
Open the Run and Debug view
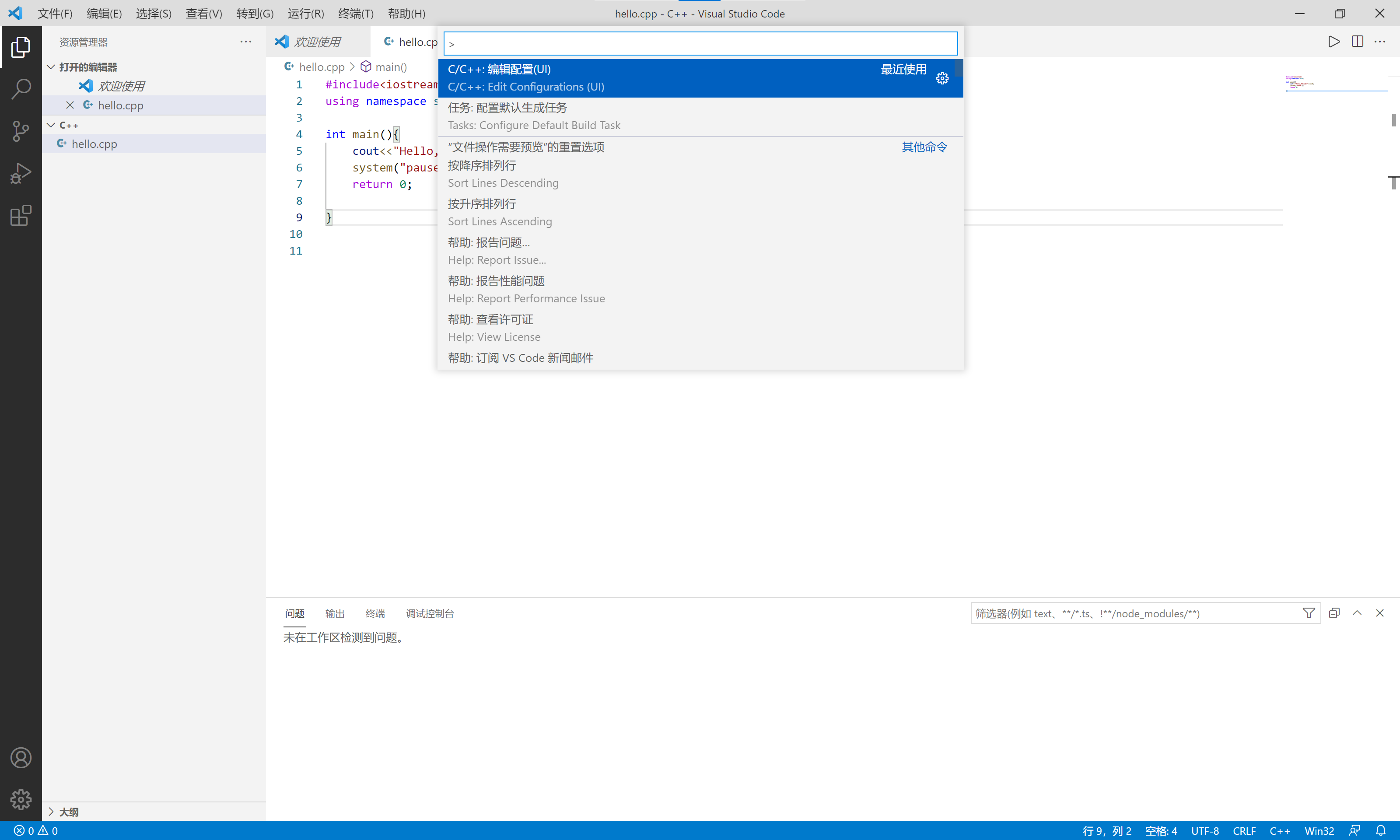tap(21, 173)
